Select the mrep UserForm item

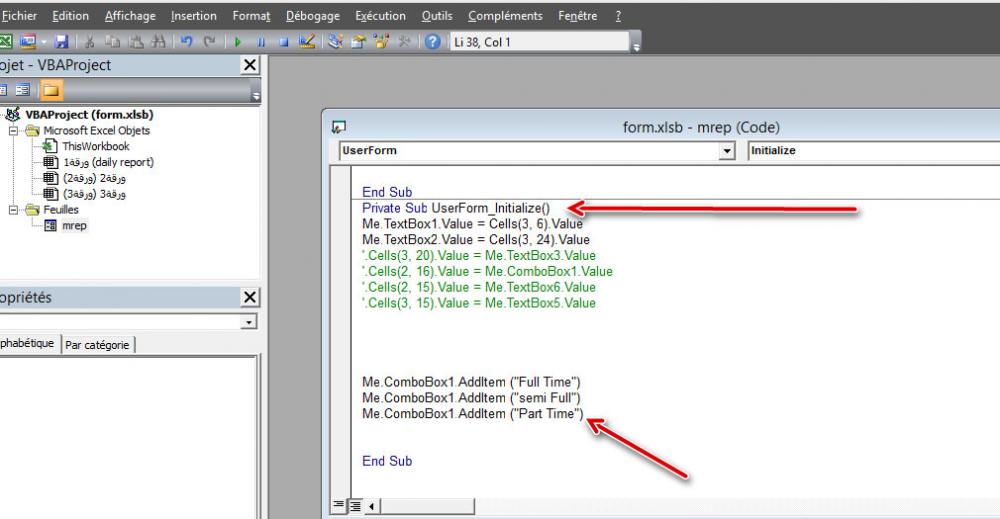pos(74,226)
